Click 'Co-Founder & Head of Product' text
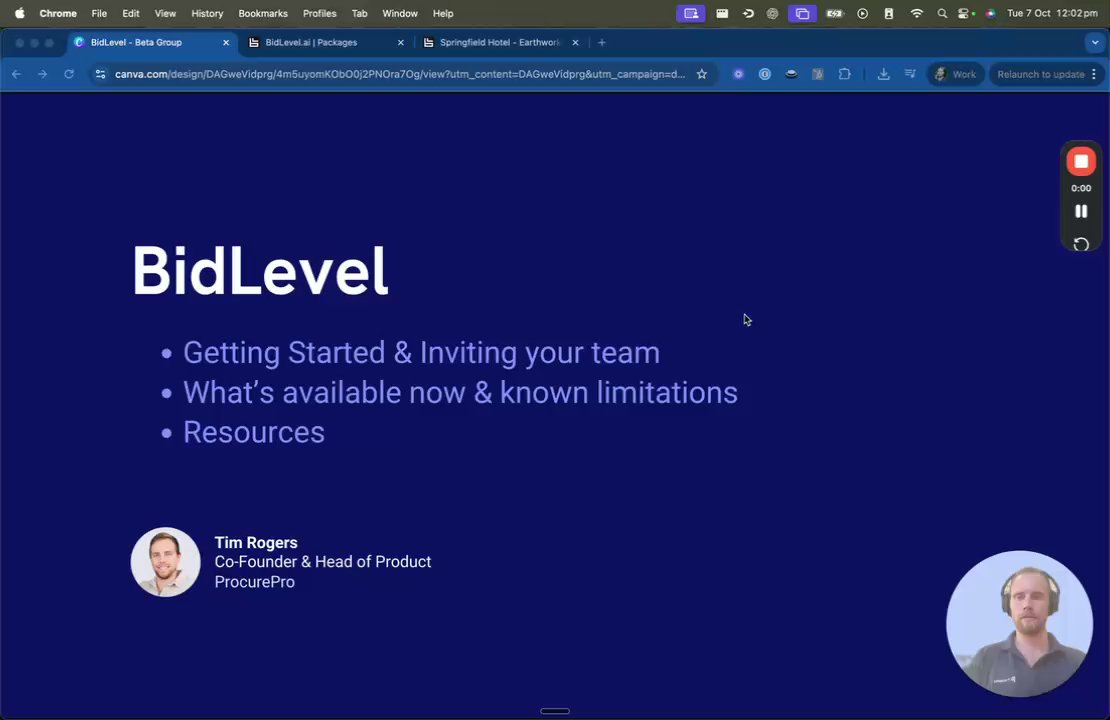1110x720 pixels. point(323,561)
